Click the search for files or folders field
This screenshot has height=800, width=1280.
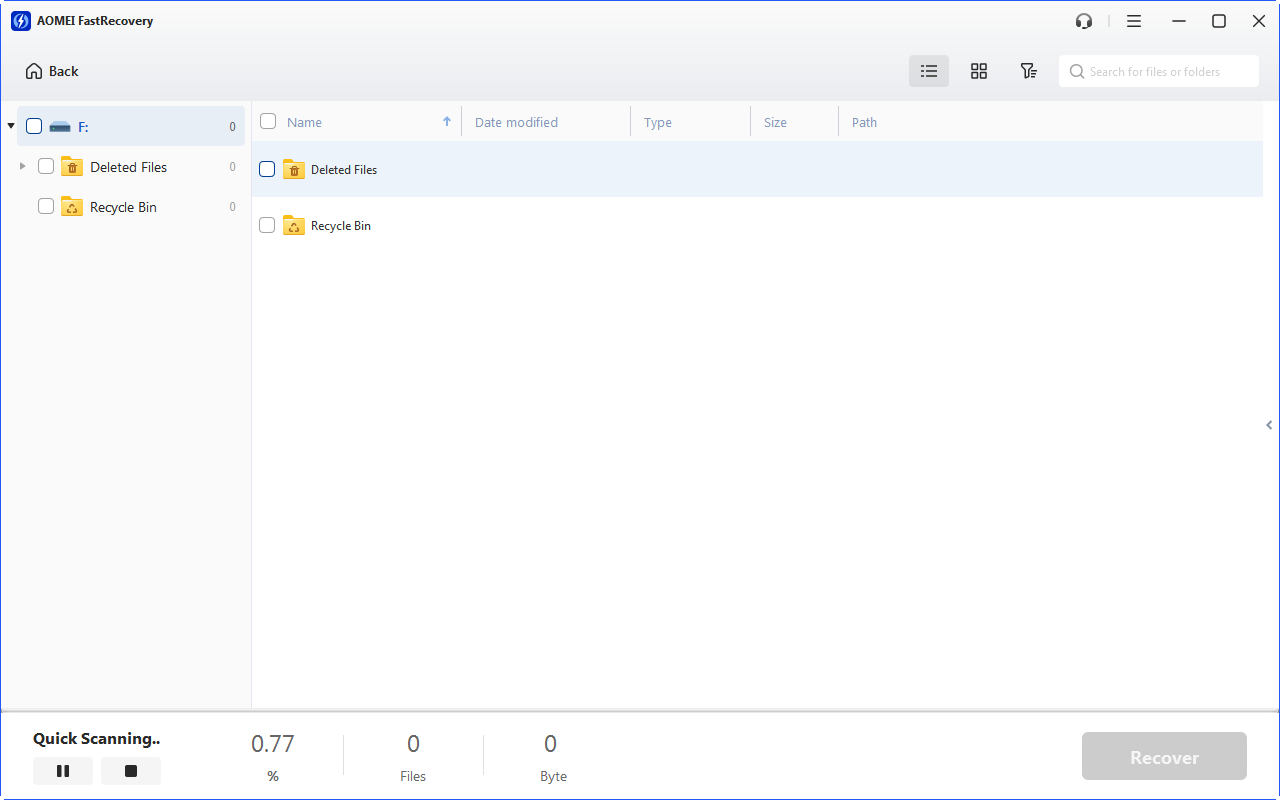(1159, 71)
